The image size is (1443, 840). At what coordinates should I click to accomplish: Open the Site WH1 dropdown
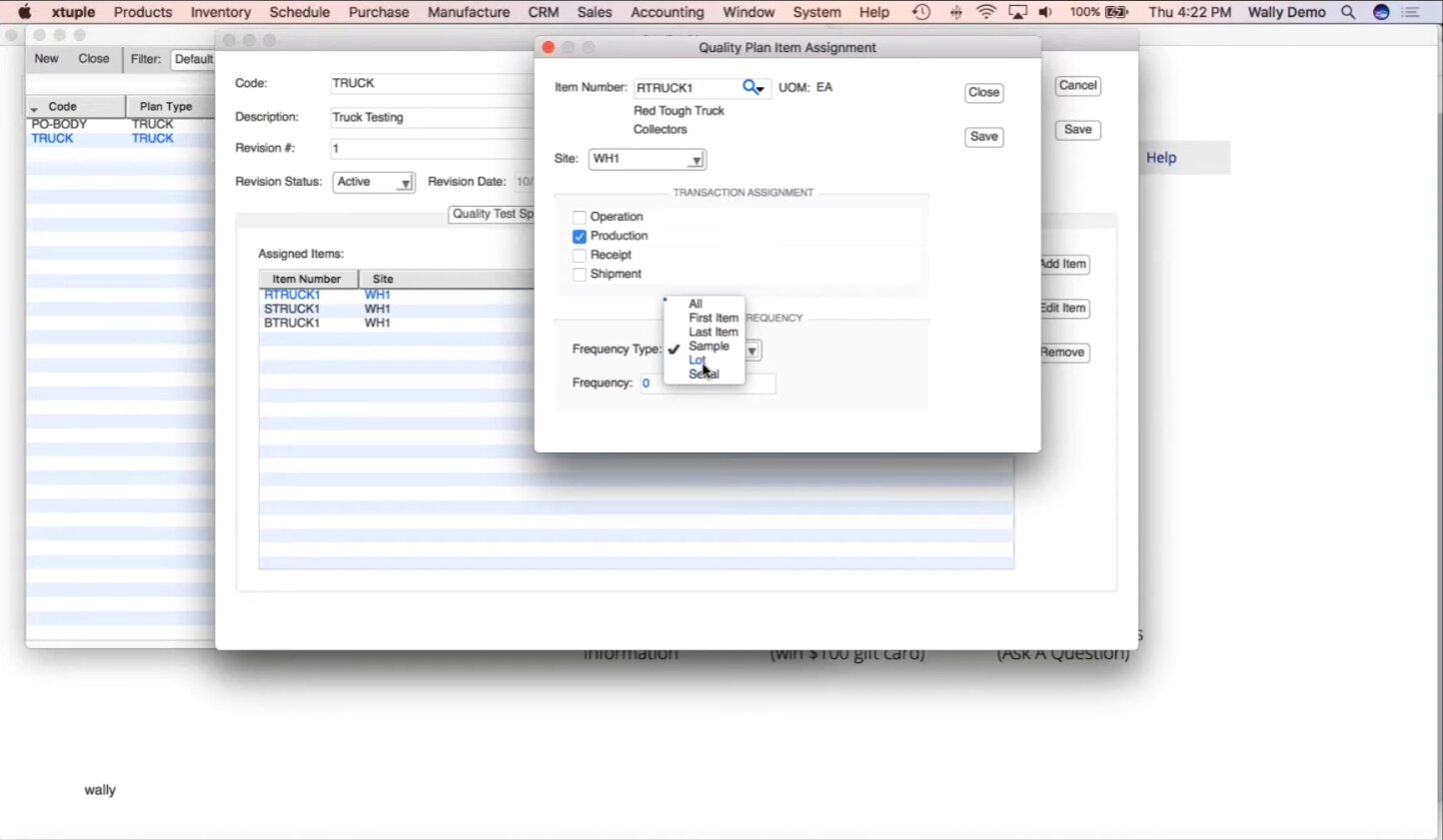tap(648, 160)
